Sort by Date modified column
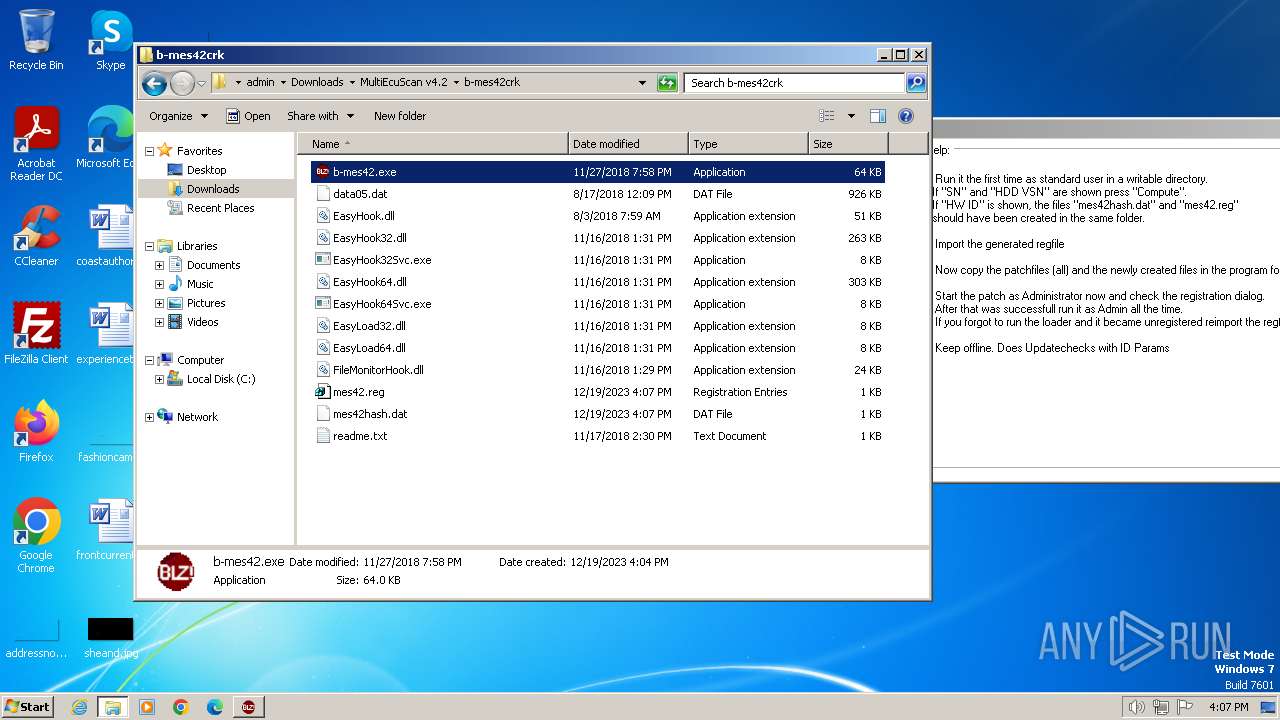The image size is (1280, 720). 628,144
